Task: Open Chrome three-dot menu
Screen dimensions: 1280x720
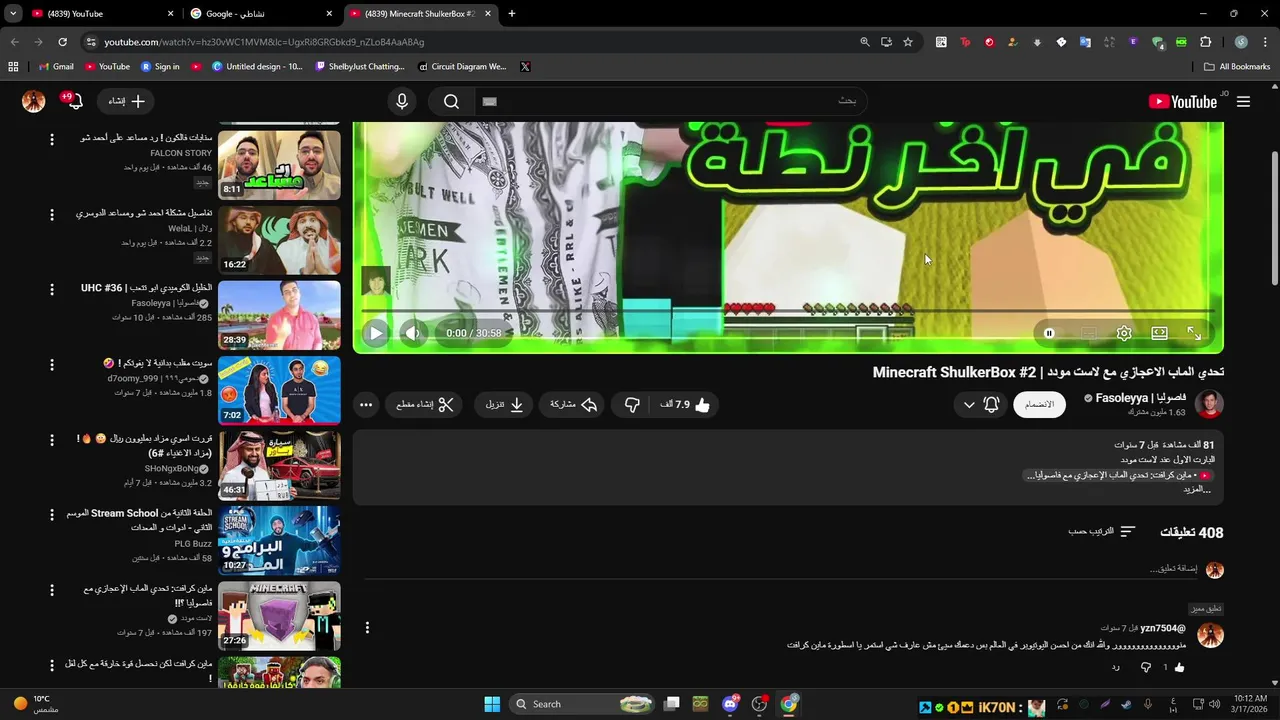Action: tap(1264, 42)
